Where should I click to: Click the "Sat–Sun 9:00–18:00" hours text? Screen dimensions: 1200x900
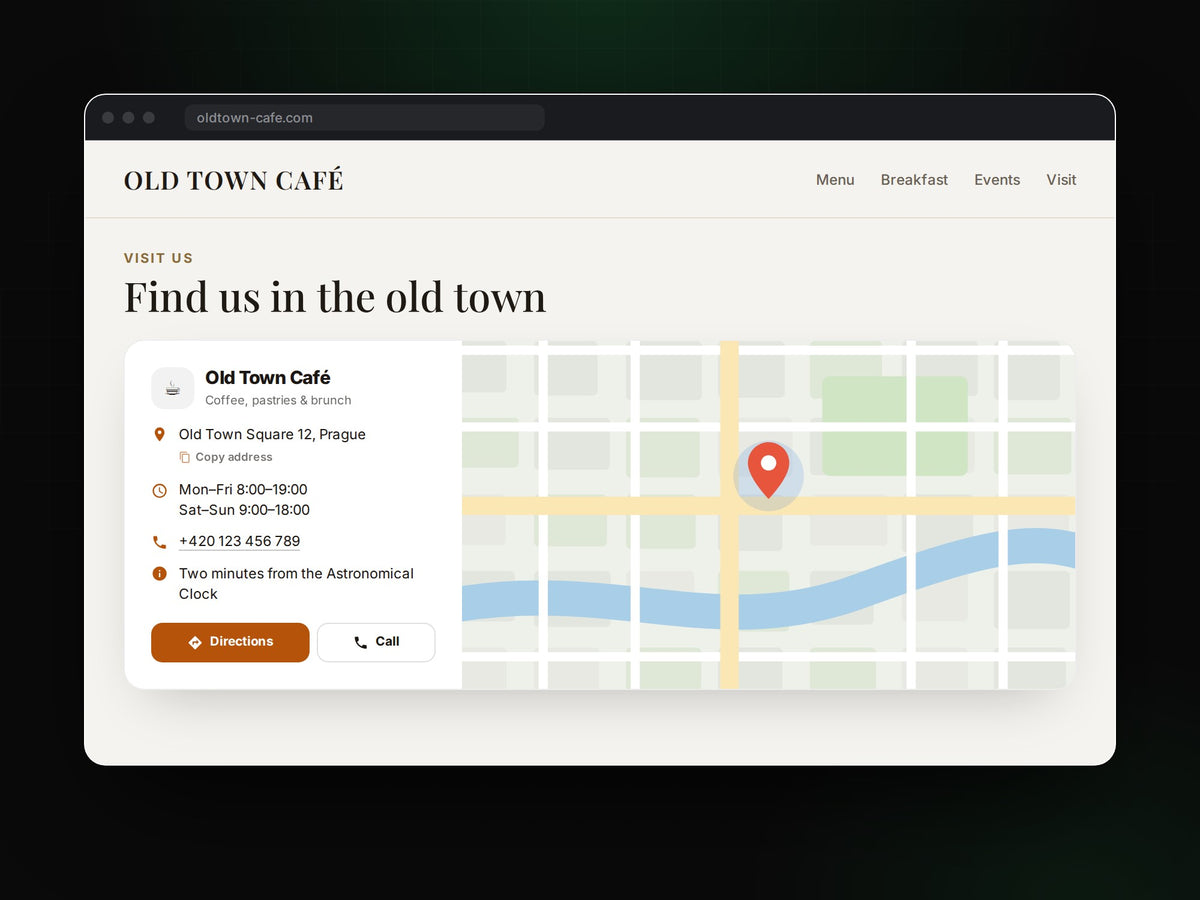click(x=244, y=510)
